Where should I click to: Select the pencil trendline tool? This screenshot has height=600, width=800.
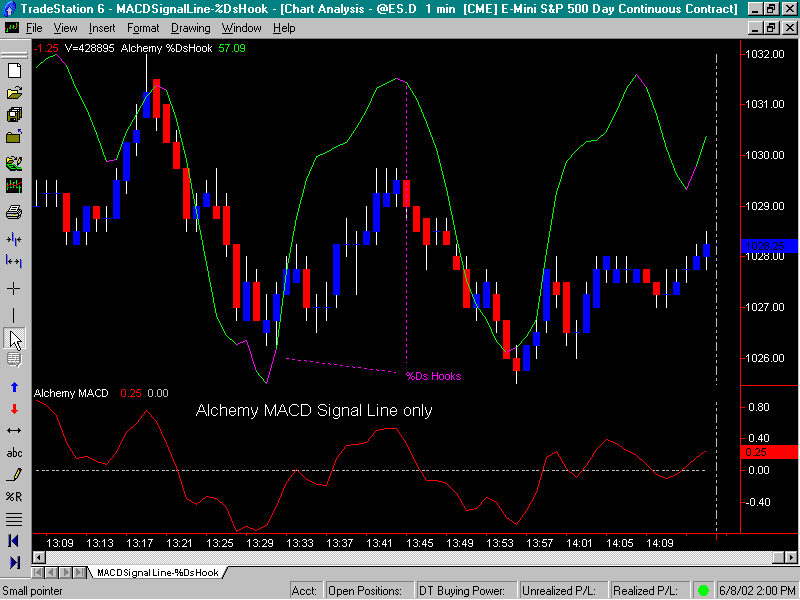(x=14, y=475)
